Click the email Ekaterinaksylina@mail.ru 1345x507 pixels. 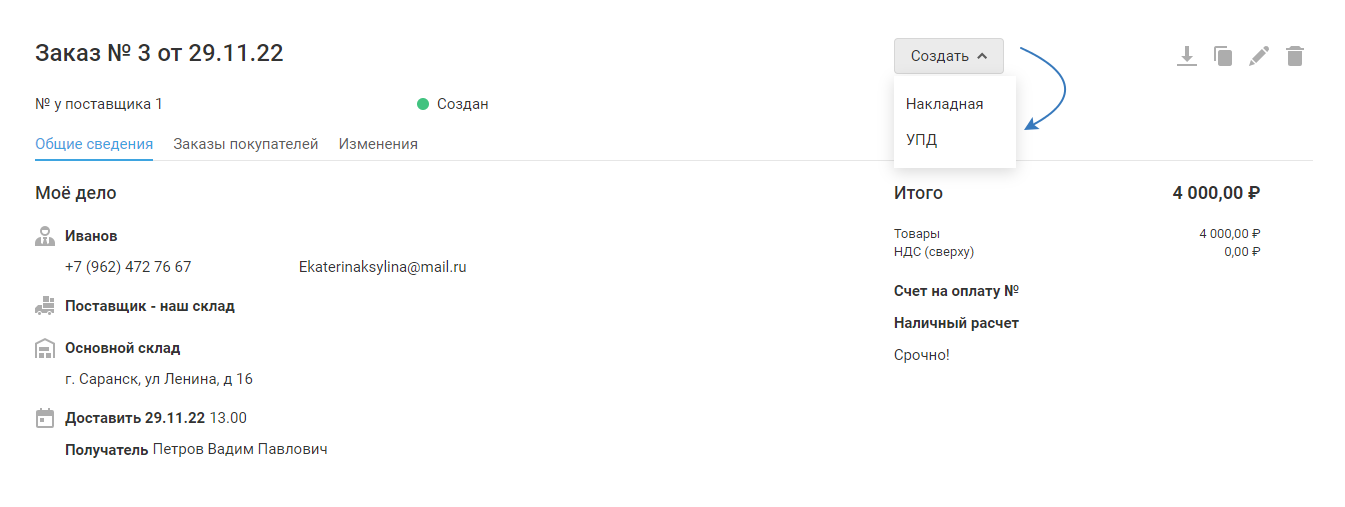pos(382,267)
